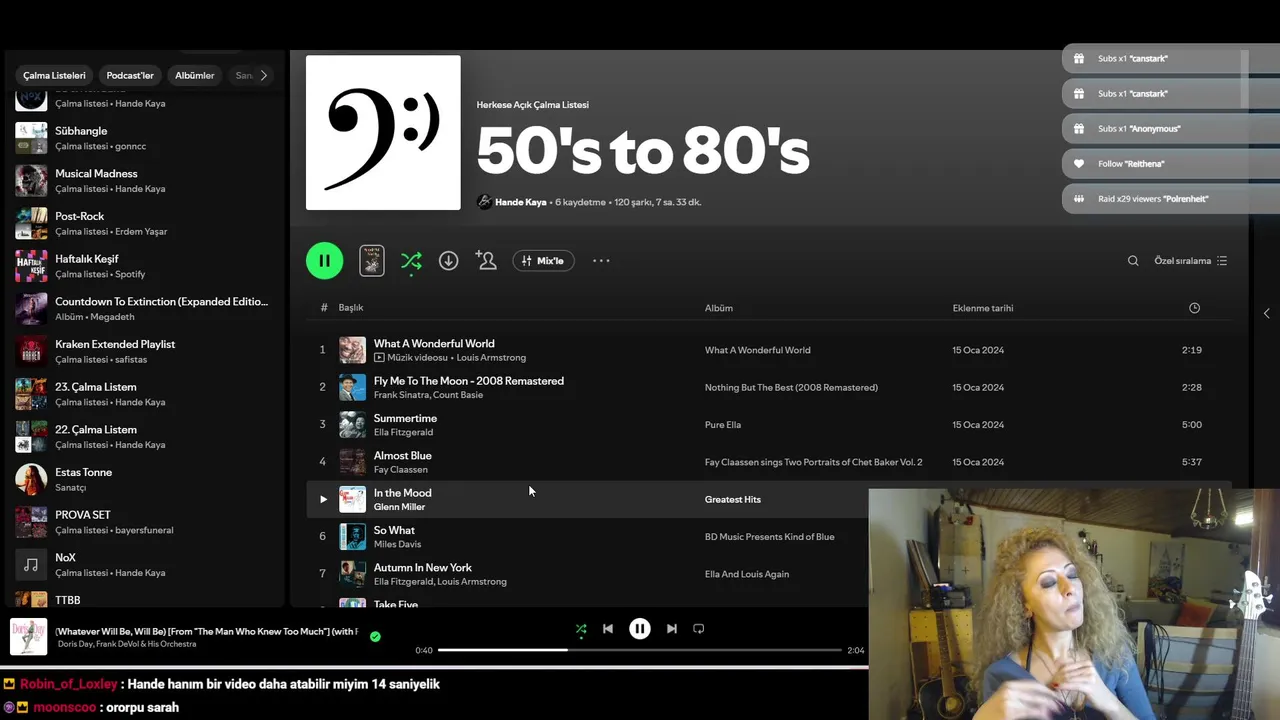This screenshot has height=720, width=1280.
Task: Open the Mix'le button
Action: (543, 261)
